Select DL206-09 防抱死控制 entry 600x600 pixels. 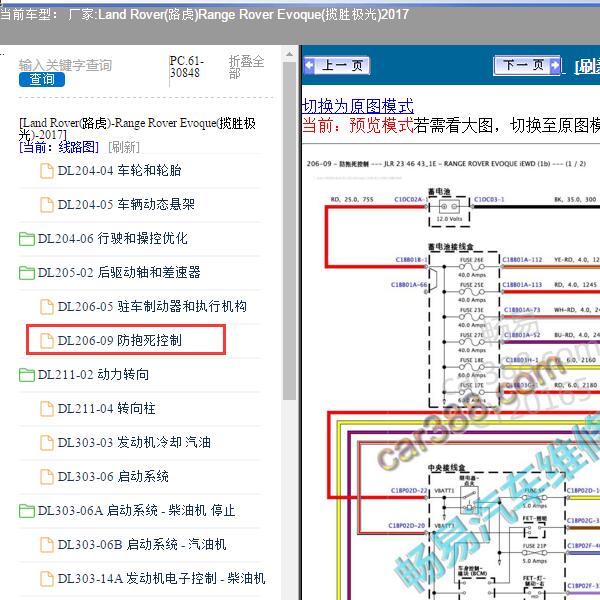pyautogui.click(x=120, y=340)
